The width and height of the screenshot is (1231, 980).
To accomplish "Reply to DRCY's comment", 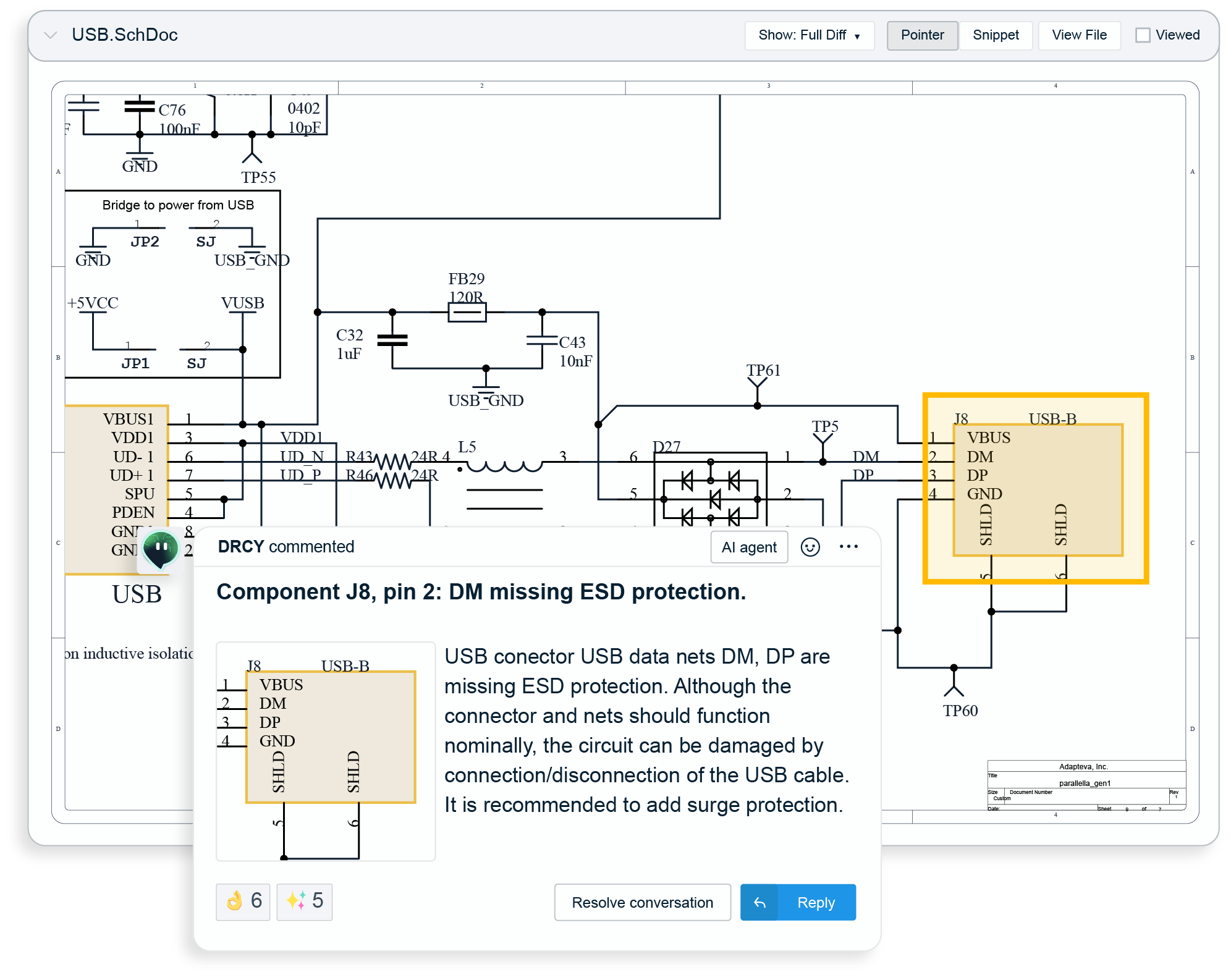I will pyautogui.click(x=816, y=902).
